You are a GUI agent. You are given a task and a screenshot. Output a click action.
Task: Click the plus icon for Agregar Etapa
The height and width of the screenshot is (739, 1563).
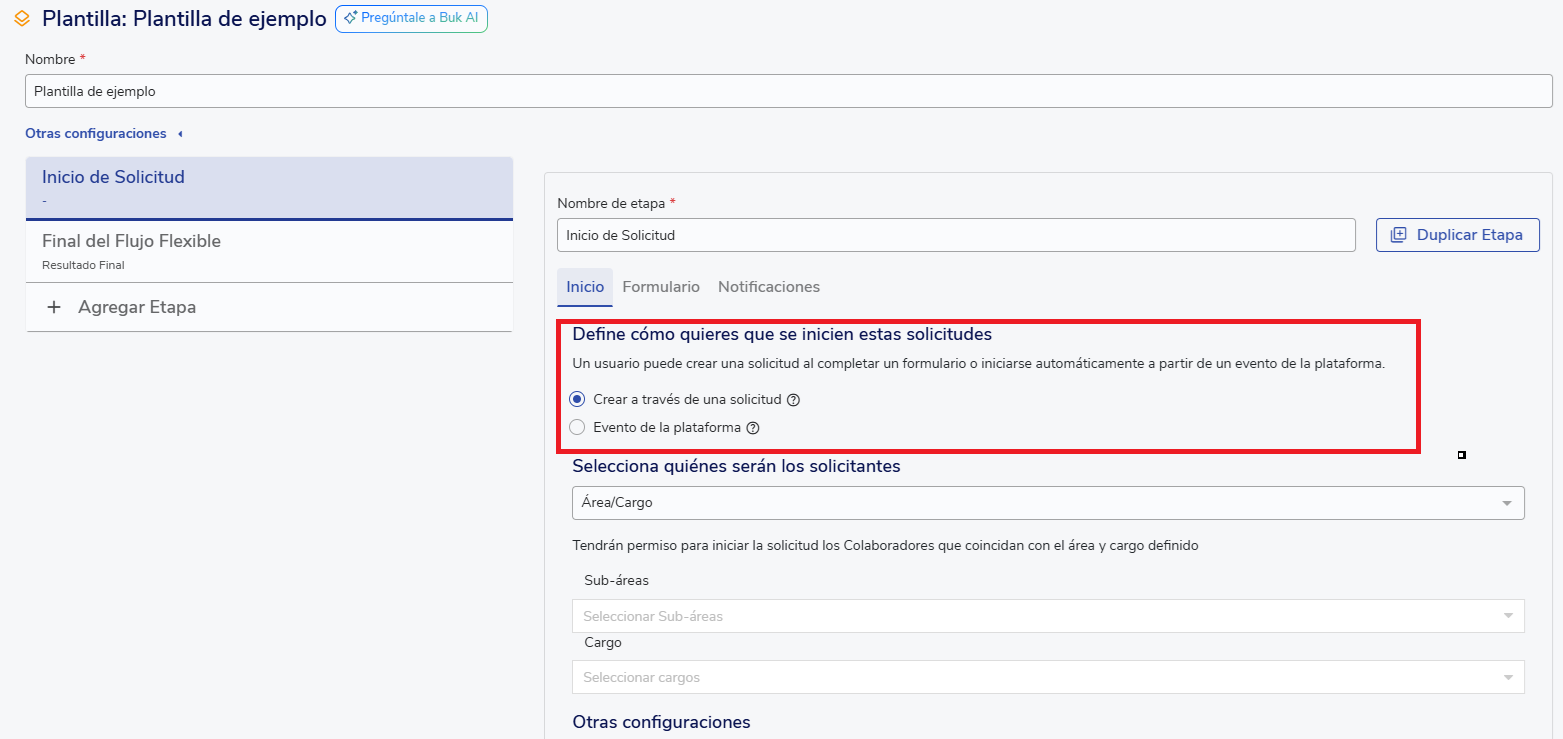click(54, 307)
